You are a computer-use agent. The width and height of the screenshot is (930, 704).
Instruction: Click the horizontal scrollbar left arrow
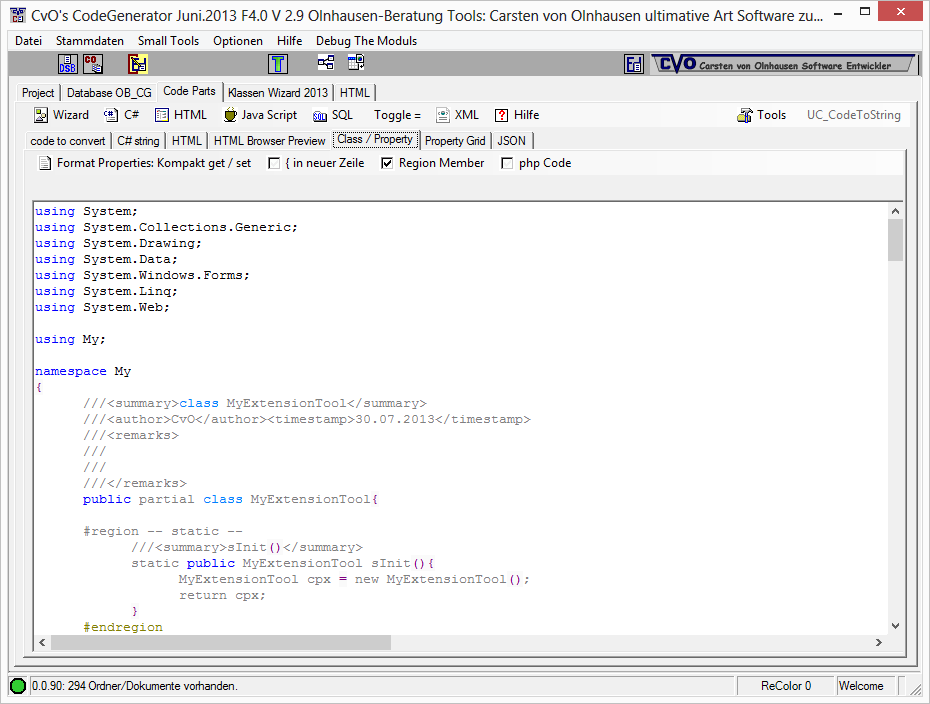[42, 642]
